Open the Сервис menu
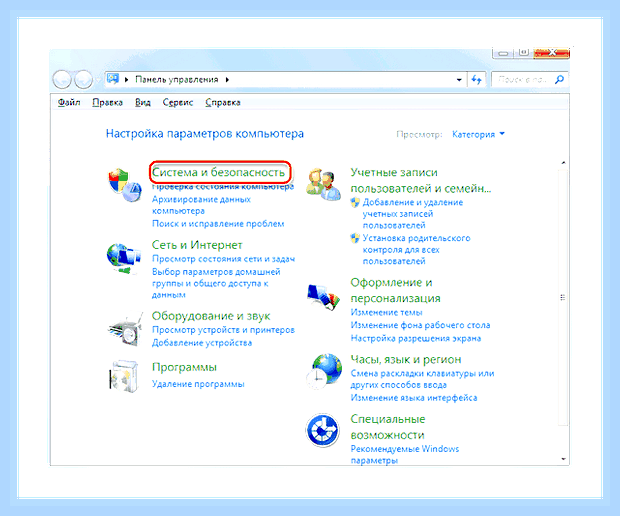This screenshot has width=620, height=516. tap(178, 102)
